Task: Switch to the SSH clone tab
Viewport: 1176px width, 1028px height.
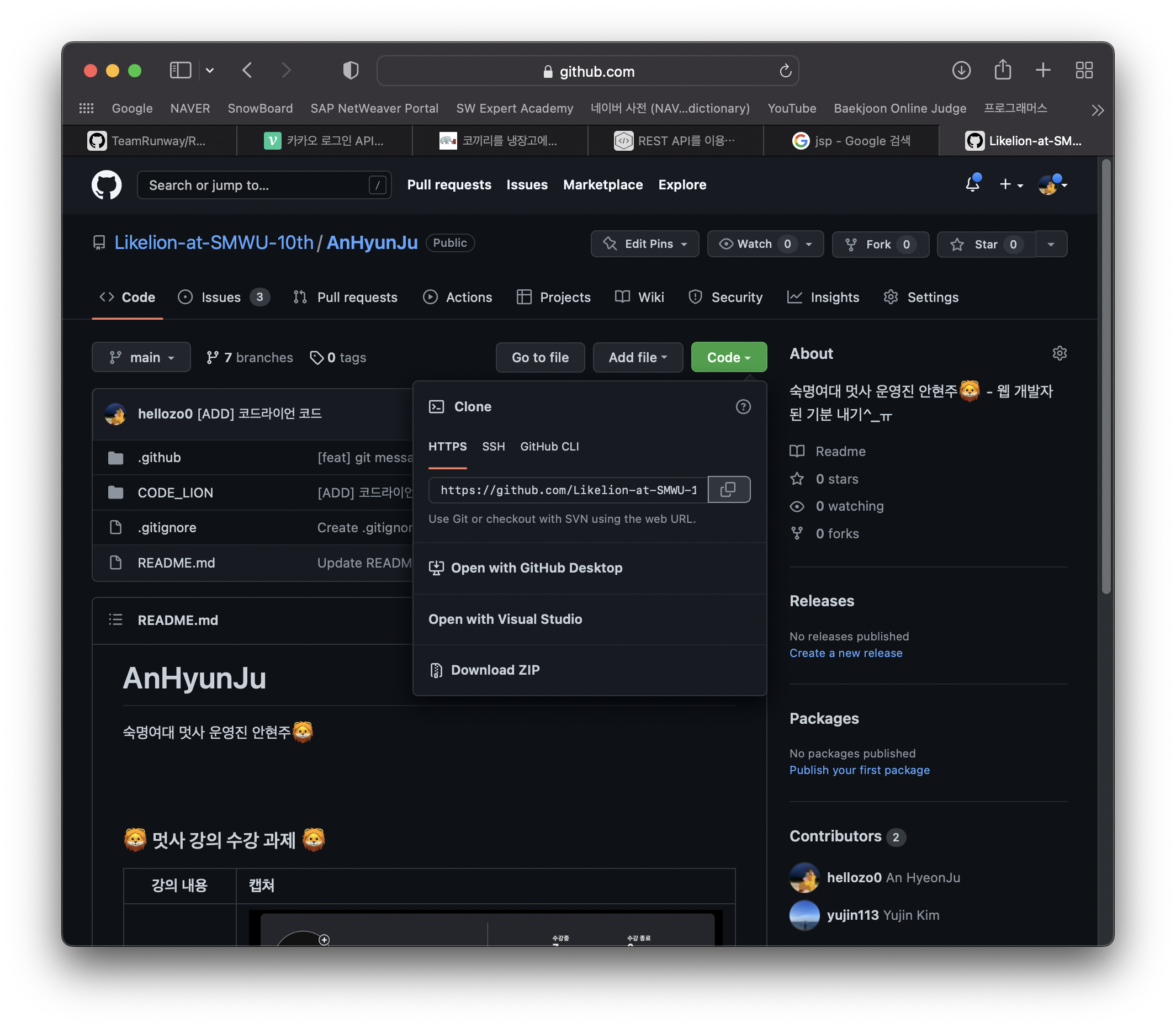Action: pyautogui.click(x=494, y=446)
